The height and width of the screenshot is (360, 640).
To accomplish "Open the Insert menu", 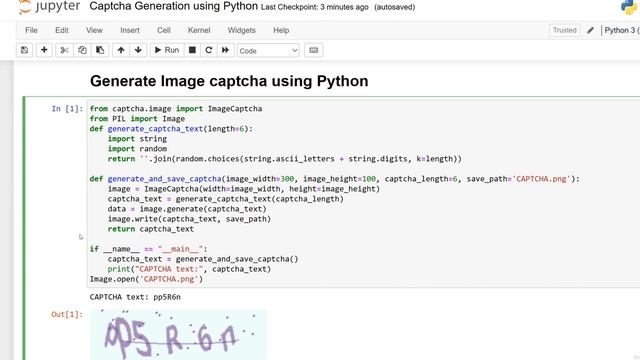I will point(130,30).
